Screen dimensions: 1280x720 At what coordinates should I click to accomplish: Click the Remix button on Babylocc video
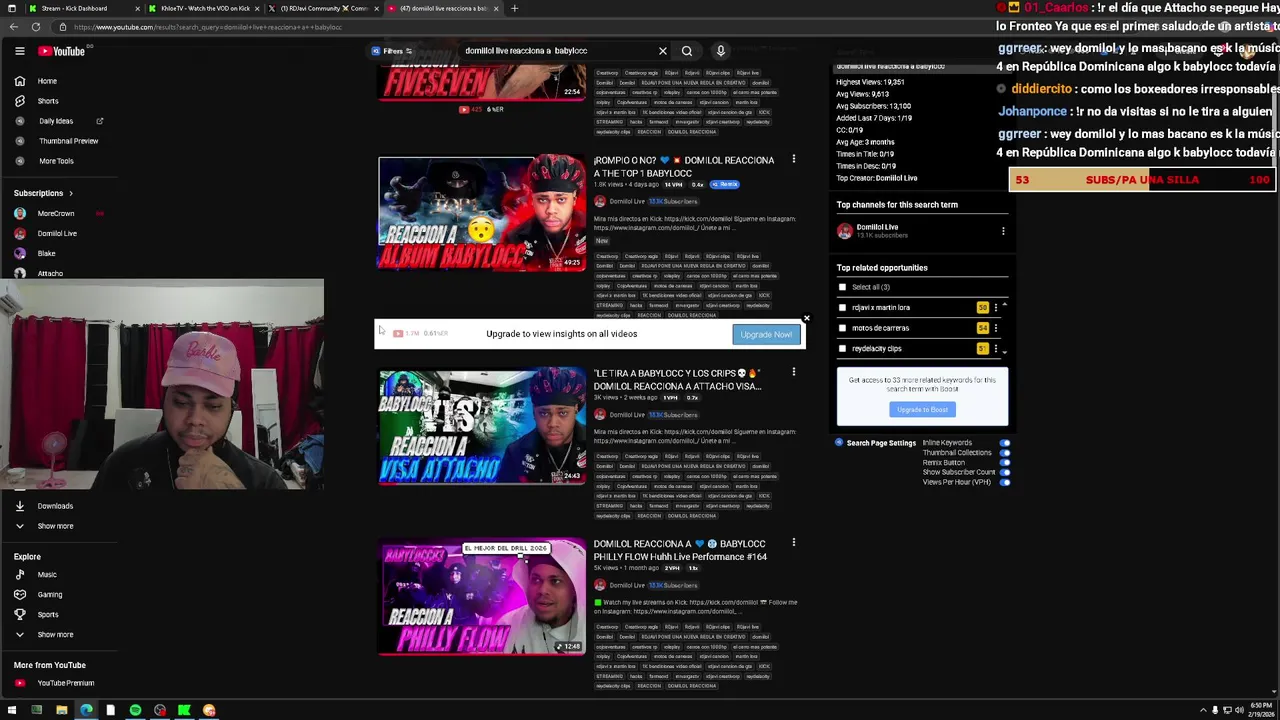[x=725, y=185]
